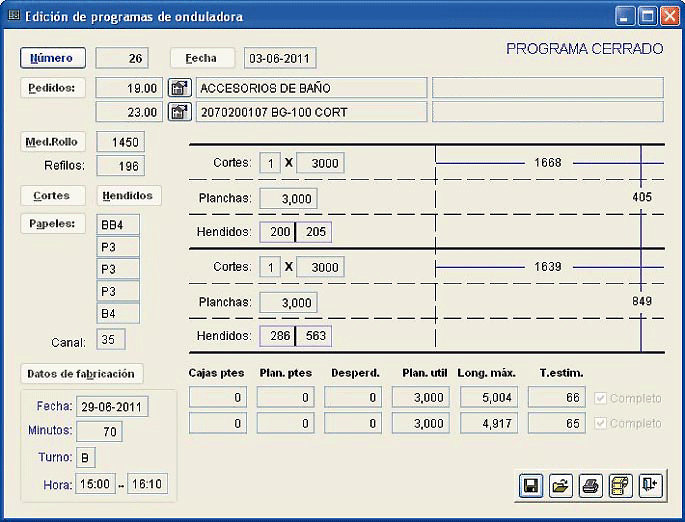The image size is (685, 522).
Task: Click the Datos de fabricación button
Action: (82, 373)
